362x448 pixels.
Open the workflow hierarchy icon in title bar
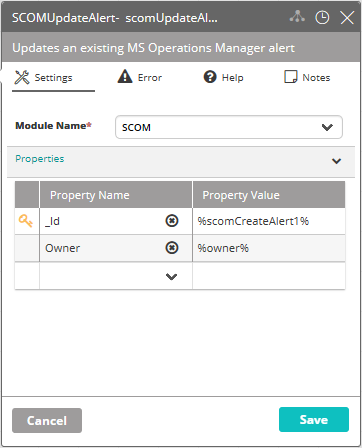[297, 17]
